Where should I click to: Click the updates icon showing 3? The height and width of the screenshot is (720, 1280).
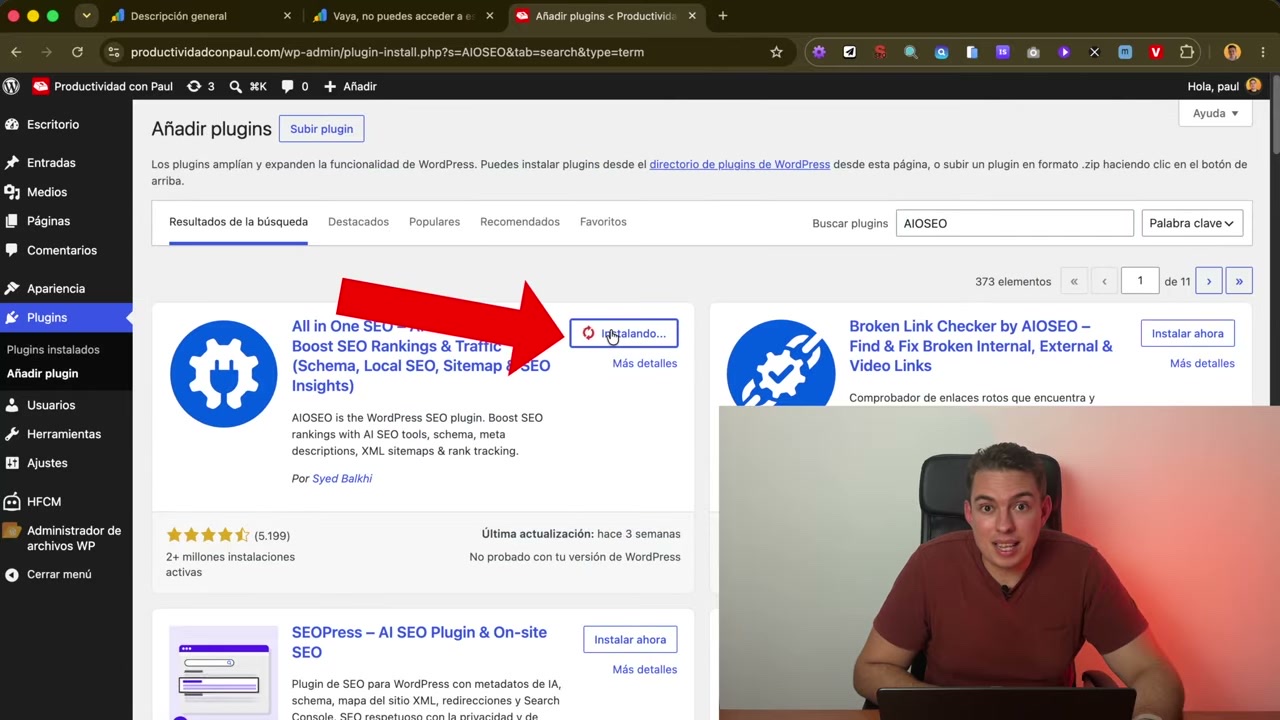point(201,86)
